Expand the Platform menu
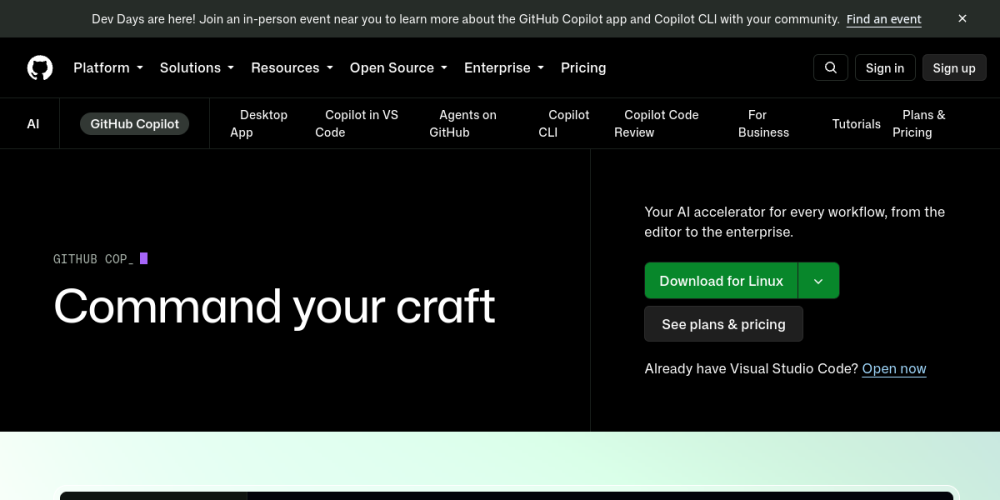 [x=108, y=68]
